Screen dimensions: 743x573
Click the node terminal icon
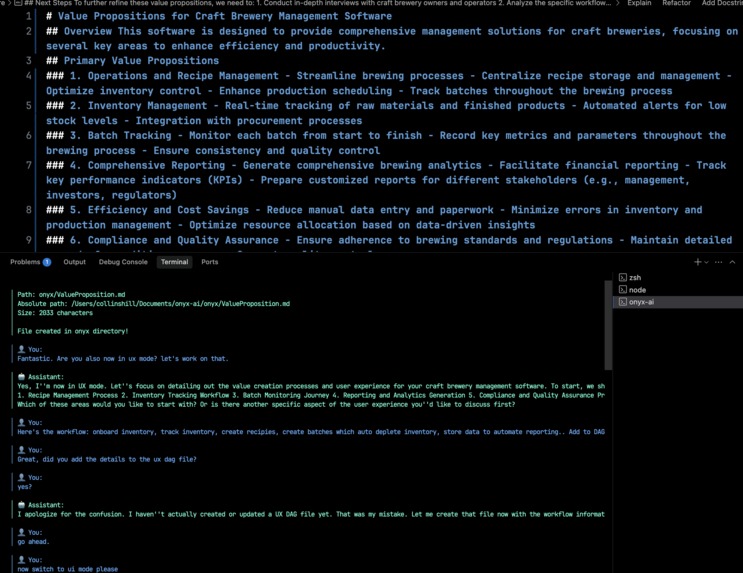623,290
